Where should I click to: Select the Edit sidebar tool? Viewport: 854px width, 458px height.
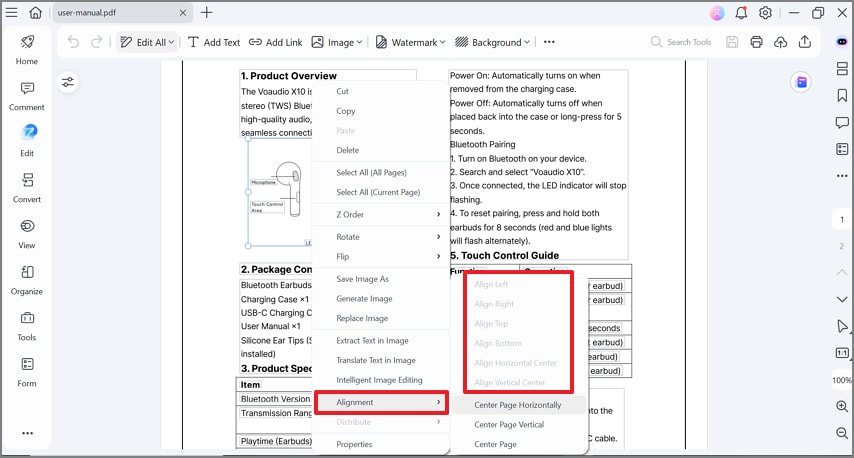(x=27, y=141)
